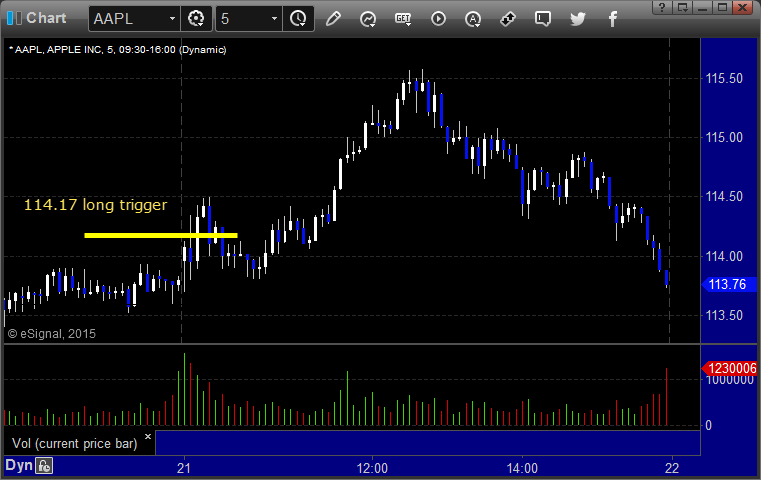This screenshot has width=761, height=480.
Task: Click the Dyn label at bottom left
Action: pos(19,465)
